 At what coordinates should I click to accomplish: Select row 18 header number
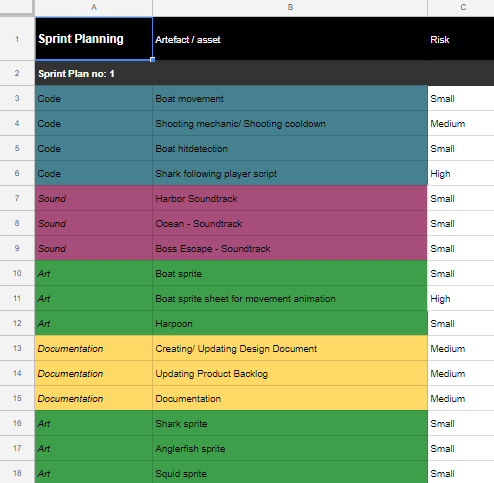(17, 473)
